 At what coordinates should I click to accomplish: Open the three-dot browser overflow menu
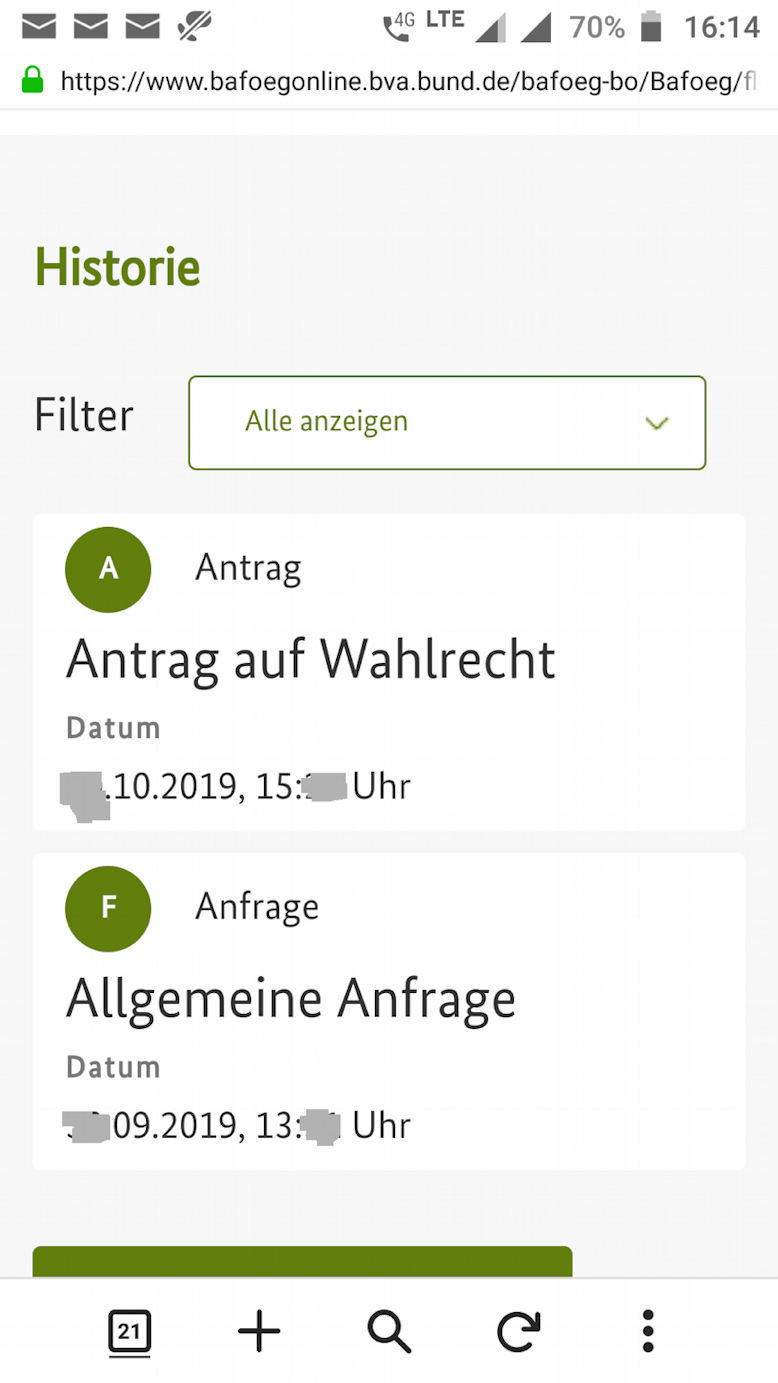tap(648, 1332)
